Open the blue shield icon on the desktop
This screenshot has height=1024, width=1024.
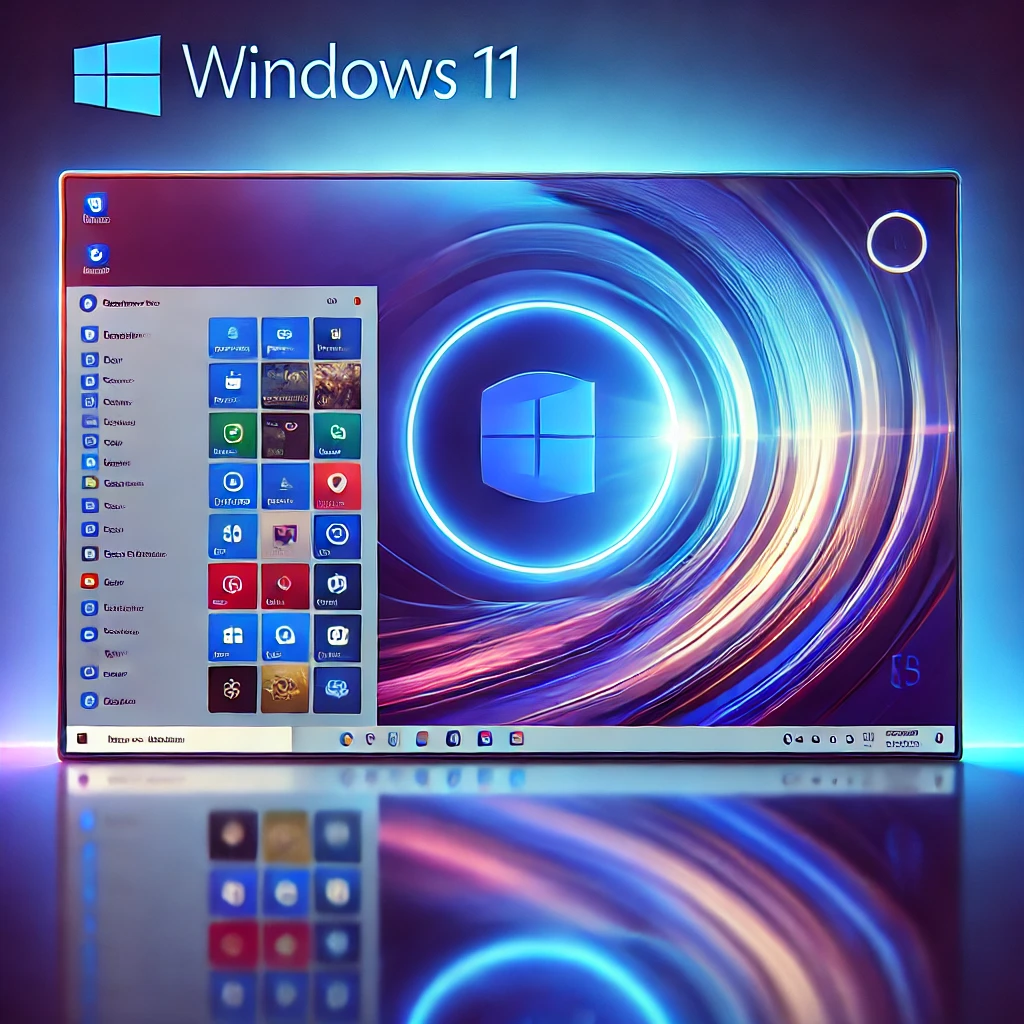coord(96,207)
